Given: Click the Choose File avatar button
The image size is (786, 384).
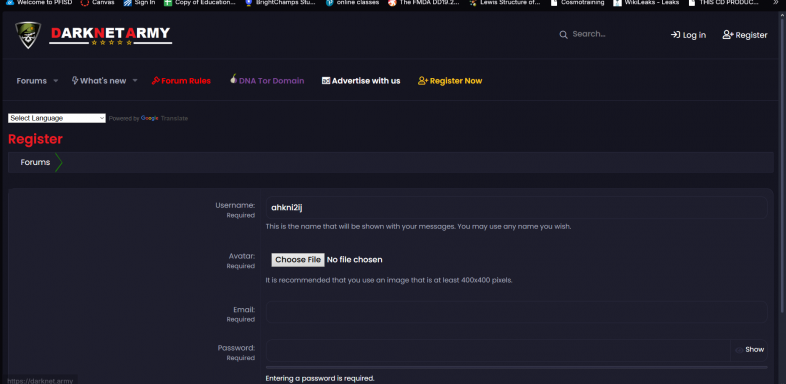Looking at the screenshot, I should coord(298,260).
